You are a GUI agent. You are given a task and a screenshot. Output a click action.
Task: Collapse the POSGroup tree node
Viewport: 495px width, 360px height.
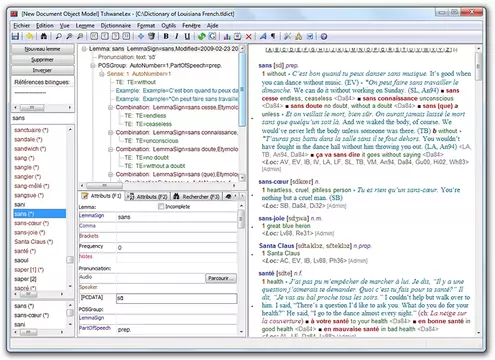(93, 65)
